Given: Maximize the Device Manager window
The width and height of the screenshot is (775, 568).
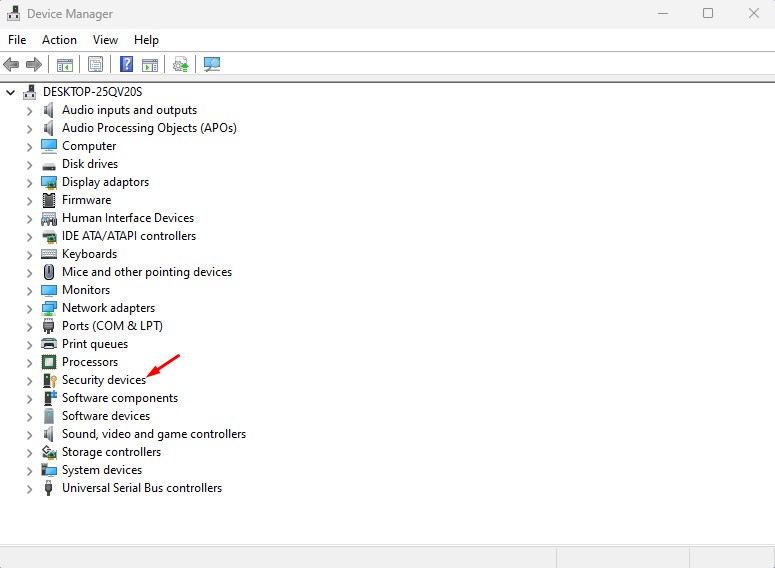Looking at the screenshot, I should 708,13.
